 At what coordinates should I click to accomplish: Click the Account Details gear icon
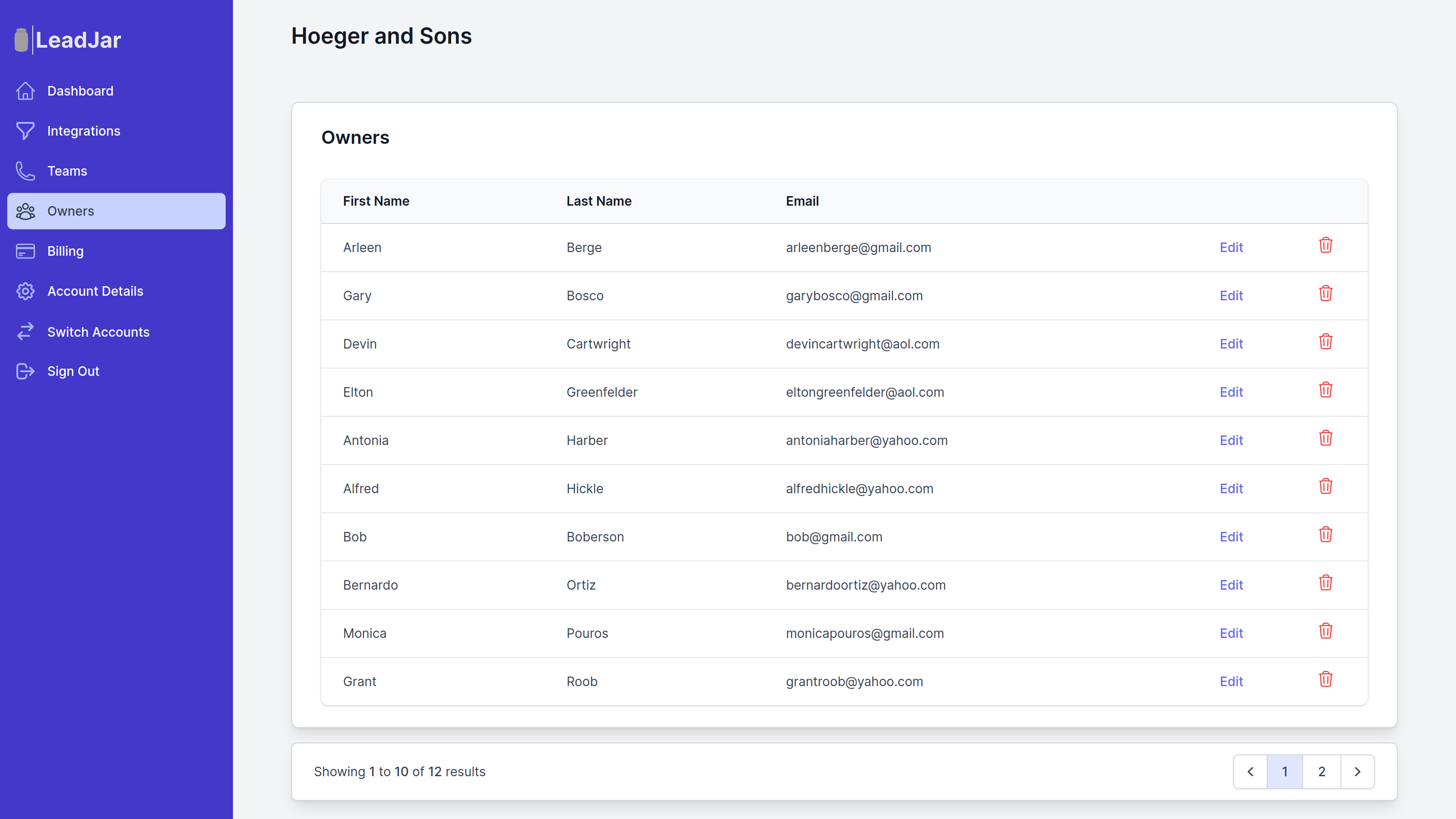pyautogui.click(x=25, y=291)
